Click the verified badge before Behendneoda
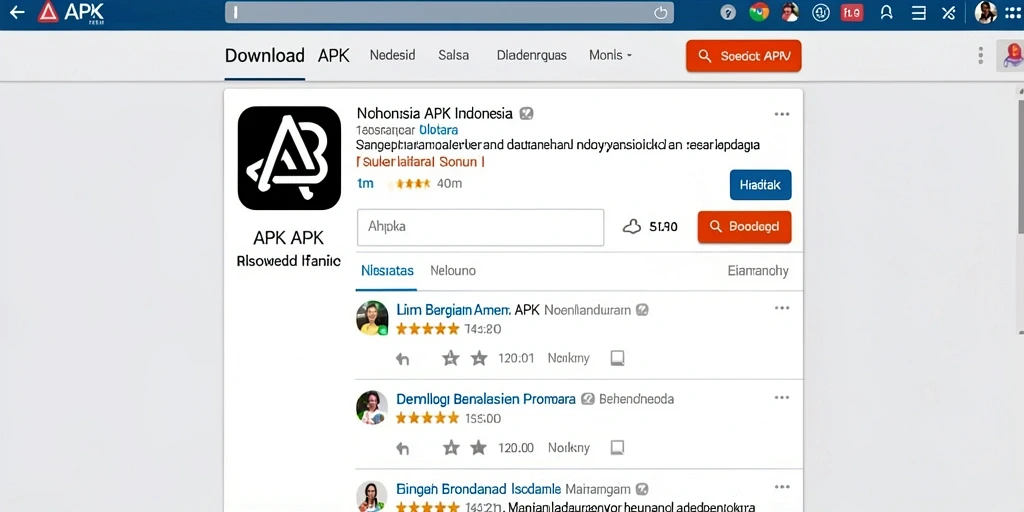 tap(588, 398)
